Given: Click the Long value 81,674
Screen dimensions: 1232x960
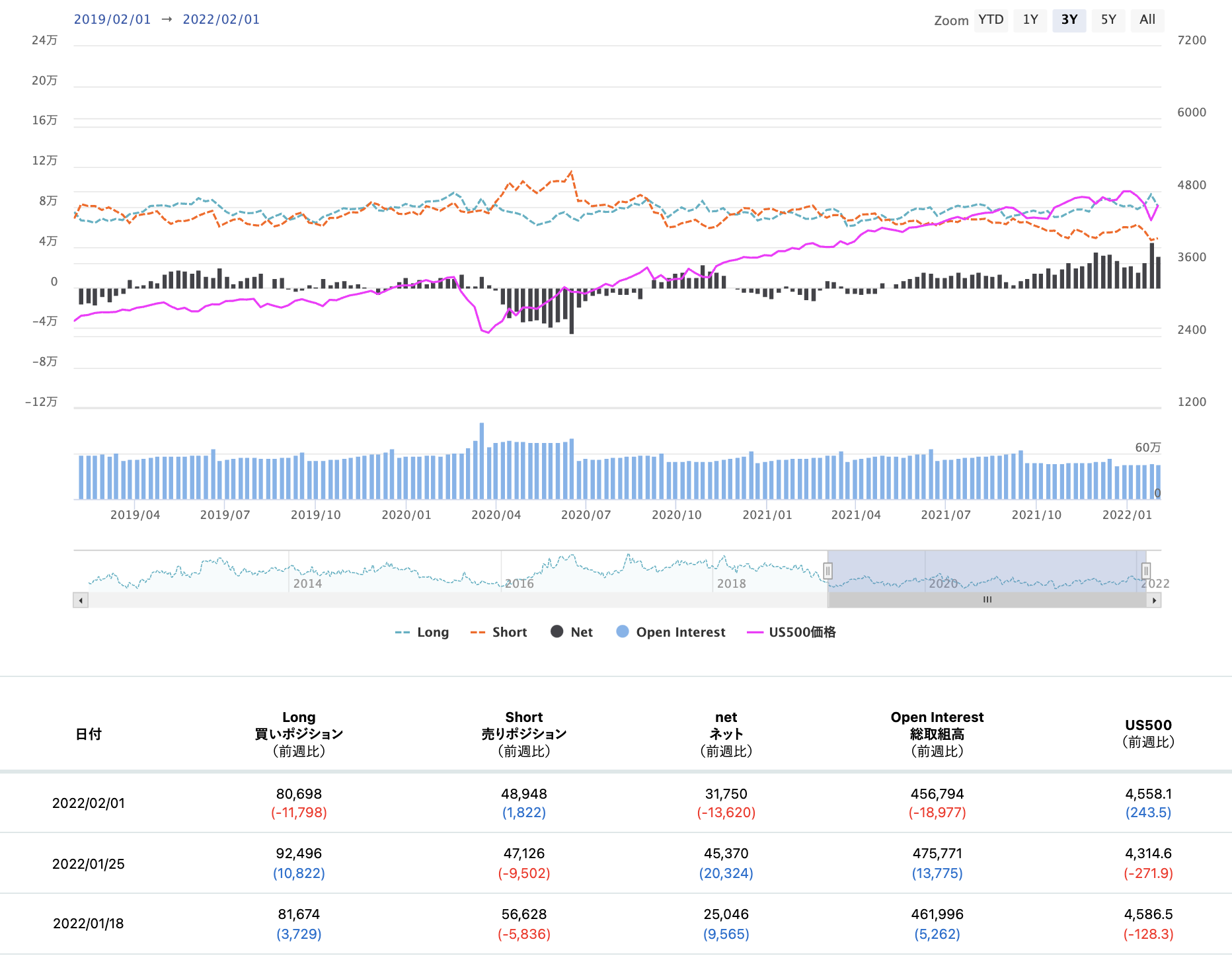Looking at the screenshot, I should 299,914.
